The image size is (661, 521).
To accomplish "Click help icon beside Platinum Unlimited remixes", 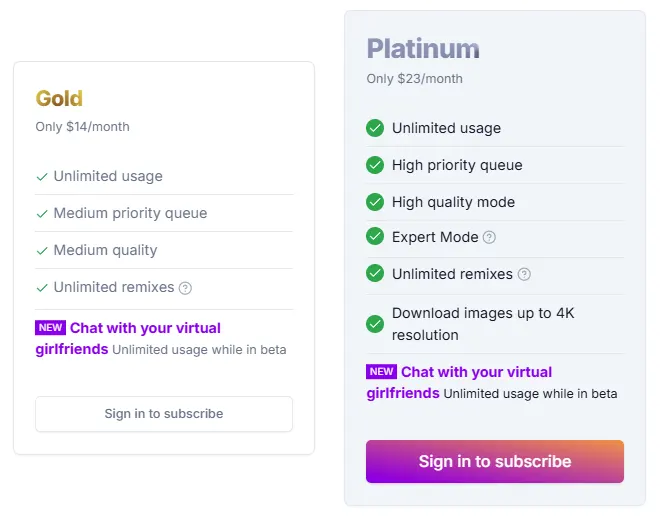I will (524, 274).
